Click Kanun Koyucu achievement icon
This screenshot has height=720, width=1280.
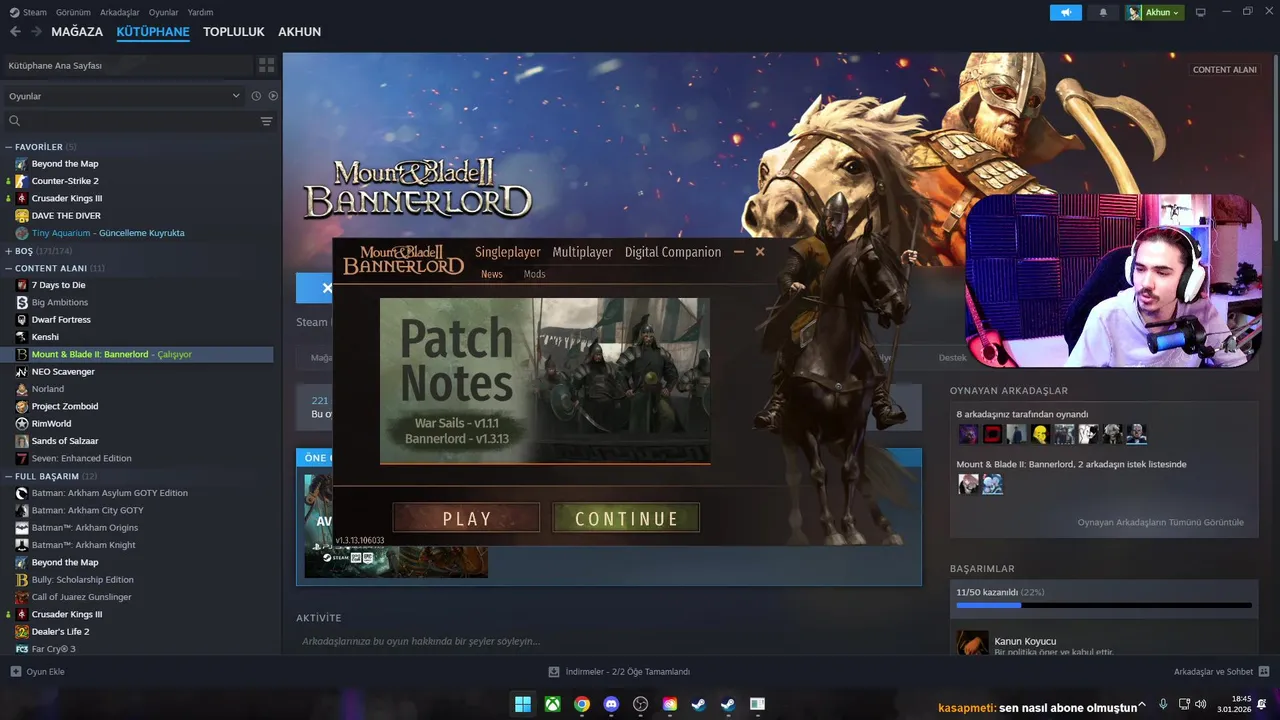(x=972, y=643)
